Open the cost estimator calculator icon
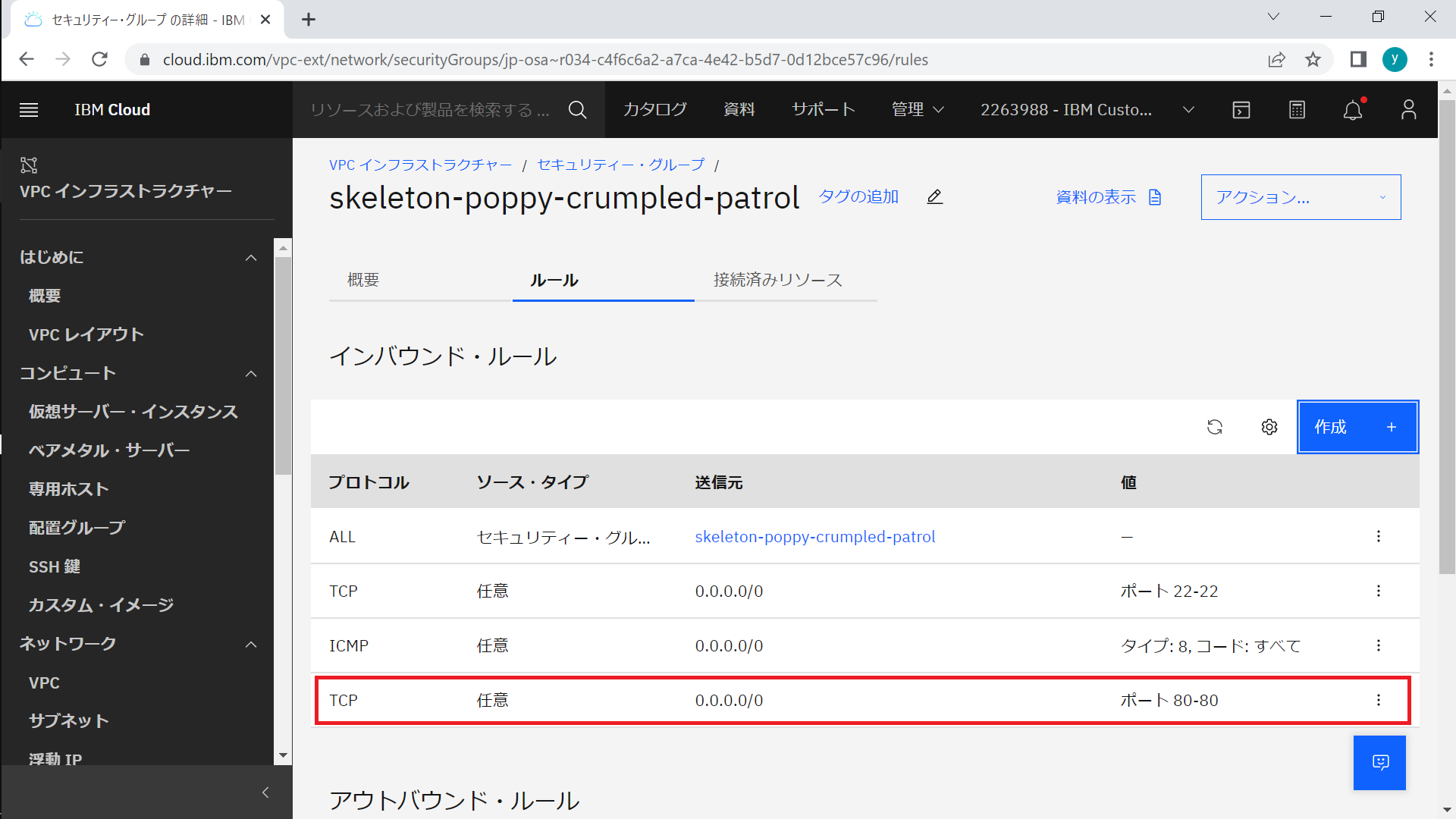Viewport: 1456px width, 819px height. (x=1297, y=110)
